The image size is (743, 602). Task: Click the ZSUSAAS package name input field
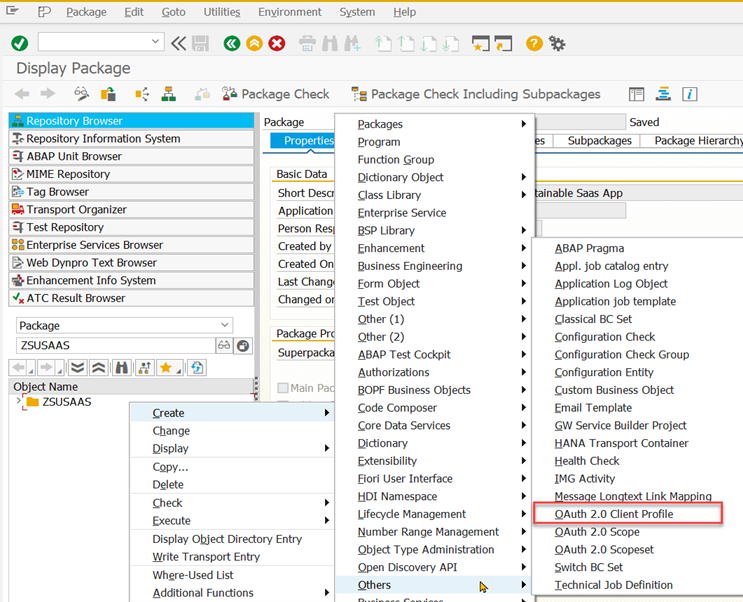click(116, 346)
